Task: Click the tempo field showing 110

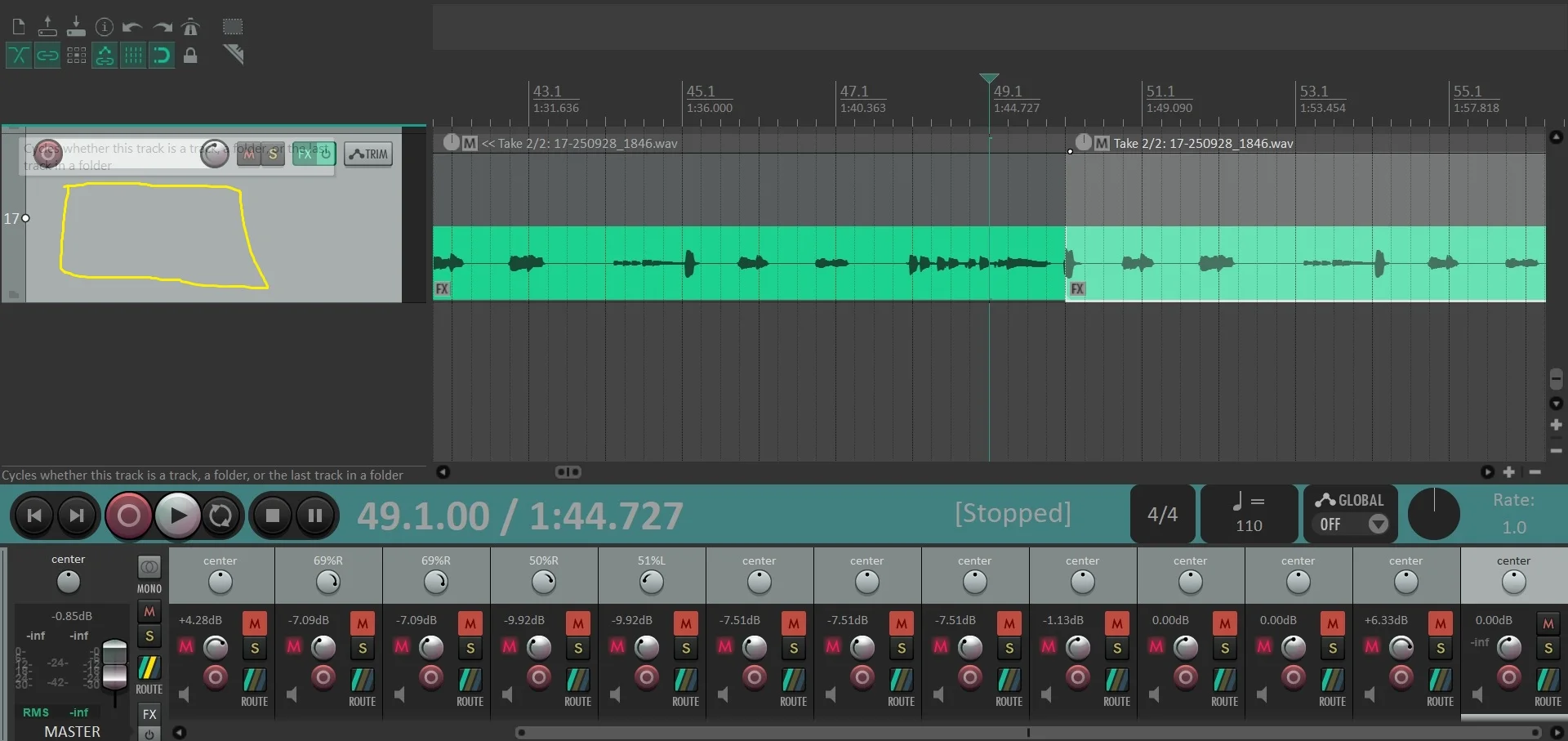Action: (x=1249, y=525)
